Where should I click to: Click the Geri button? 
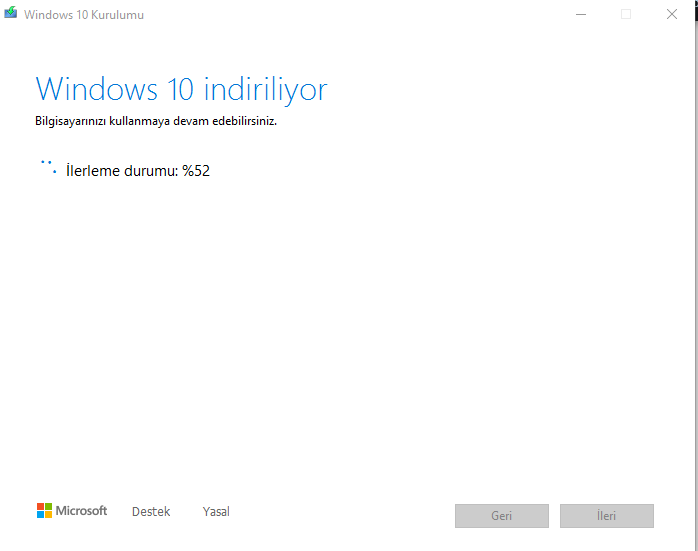(x=502, y=516)
